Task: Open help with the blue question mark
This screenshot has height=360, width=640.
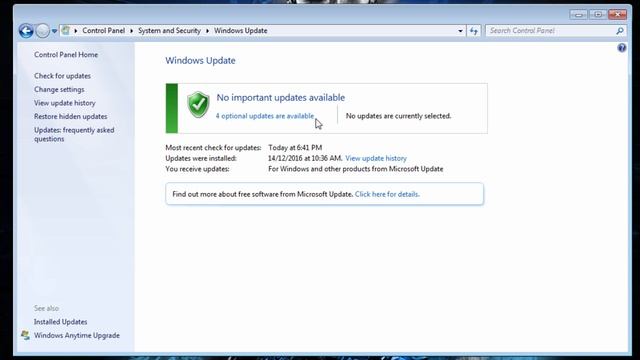Action: pyautogui.click(x=622, y=48)
